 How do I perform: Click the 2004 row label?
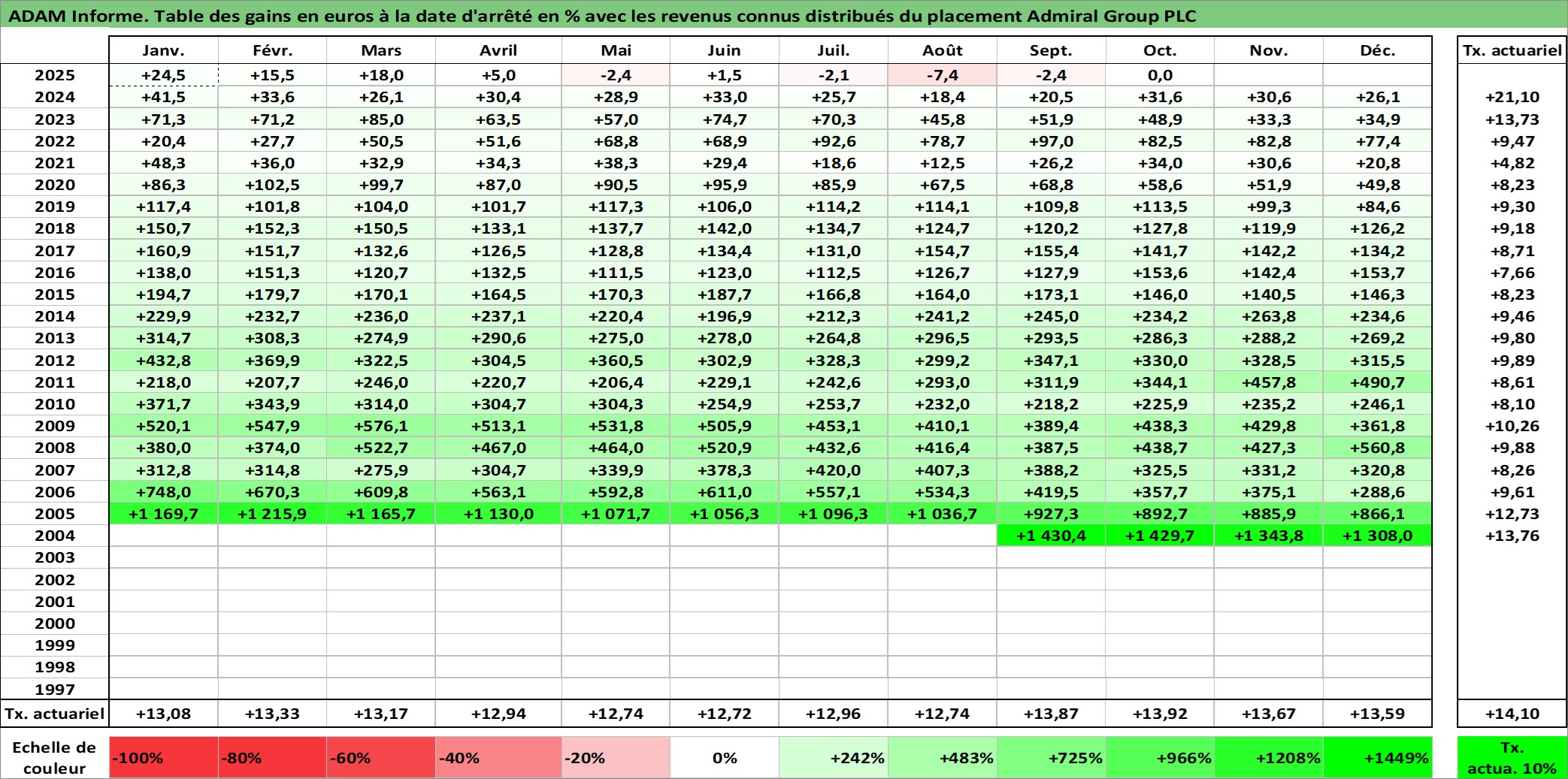pyautogui.click(x=55, y=536)
